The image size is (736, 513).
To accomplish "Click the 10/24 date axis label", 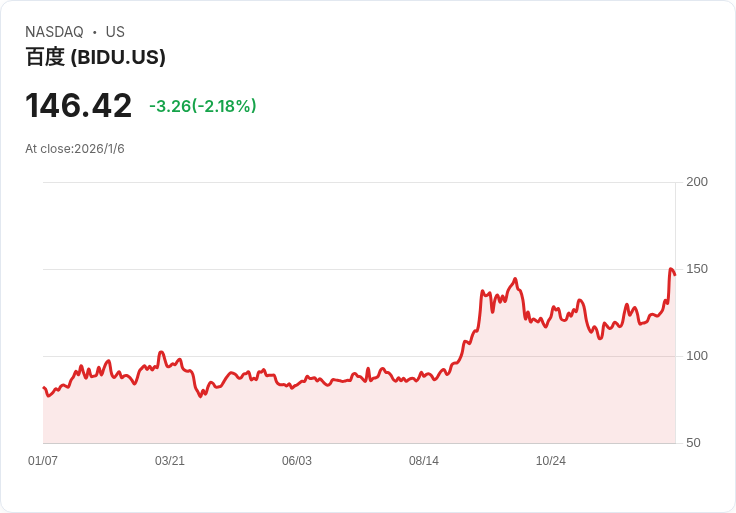I will point(551,460).
